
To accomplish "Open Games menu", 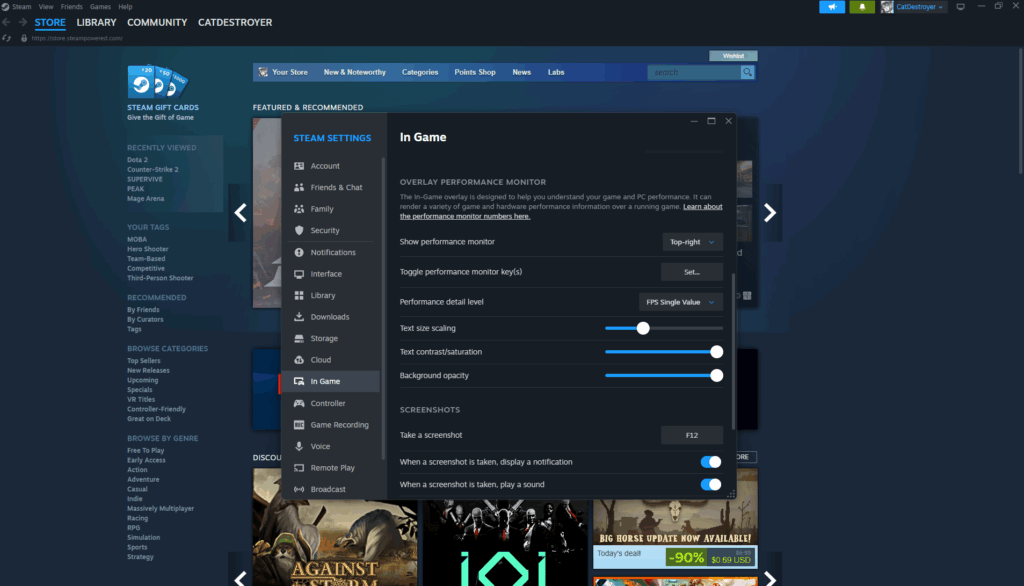I will (x=100, y=7).
